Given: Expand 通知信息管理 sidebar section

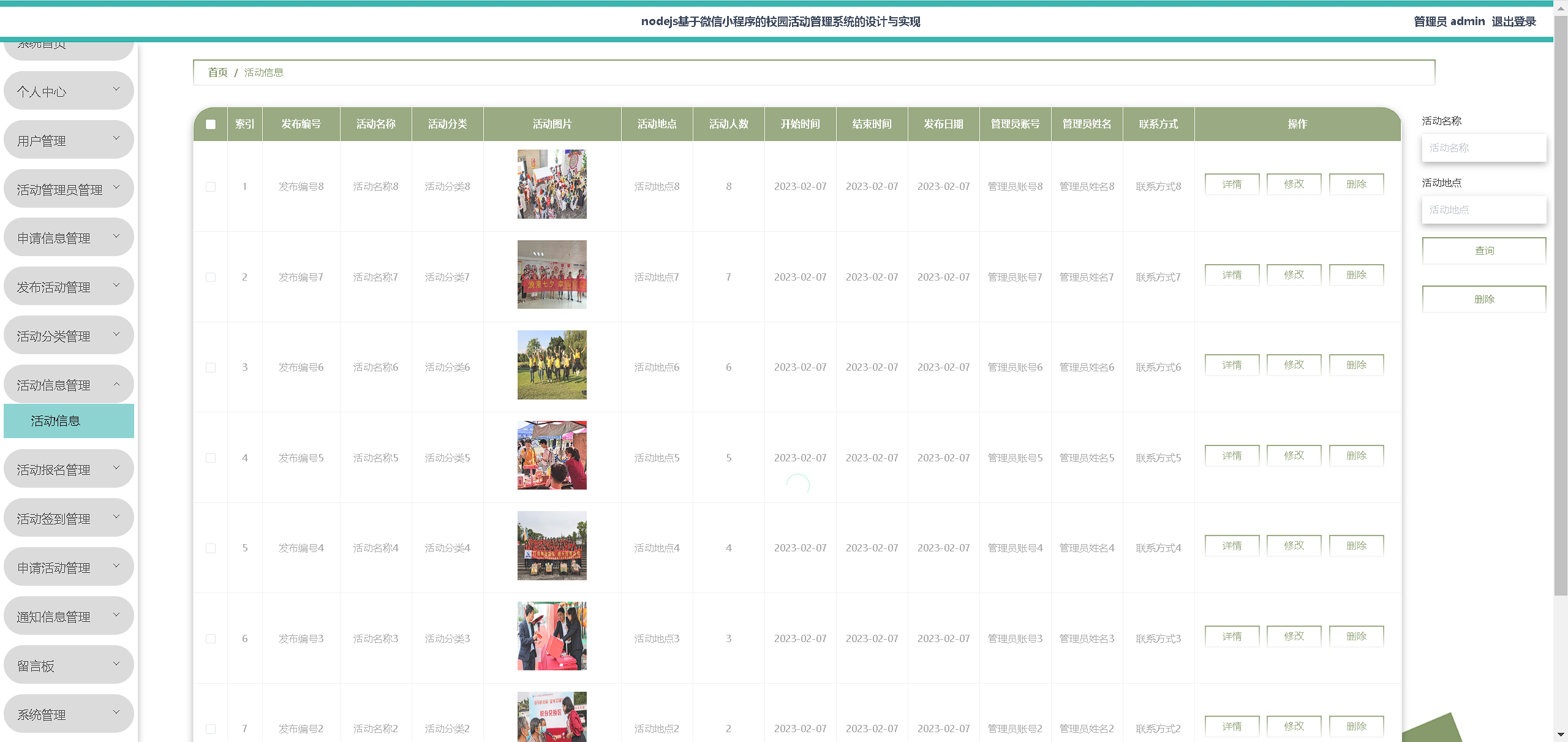Looking at the screenshot, I should [x=68, y=616].
